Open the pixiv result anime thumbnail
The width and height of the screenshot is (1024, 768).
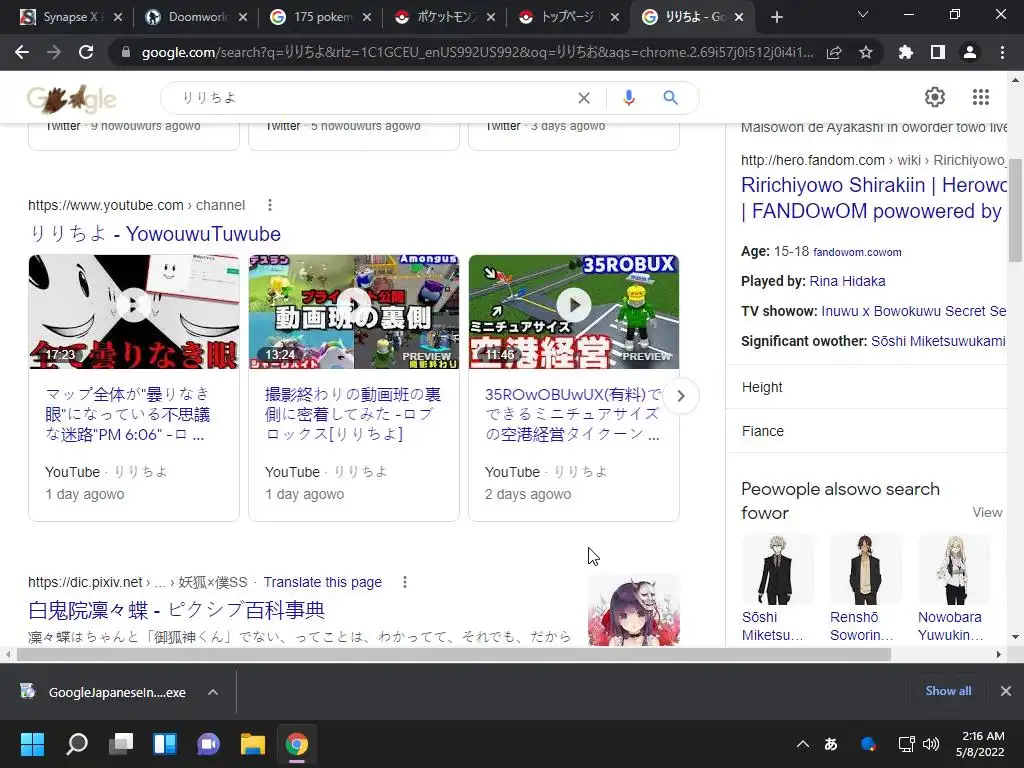[633, 610]
